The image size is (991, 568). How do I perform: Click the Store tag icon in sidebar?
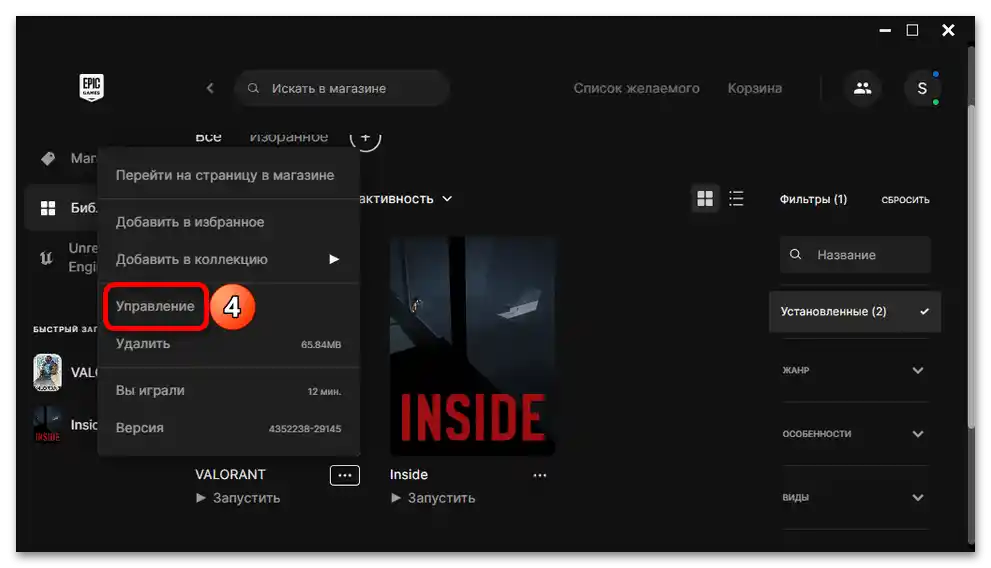pyautogui.click(x=48, y=158)
